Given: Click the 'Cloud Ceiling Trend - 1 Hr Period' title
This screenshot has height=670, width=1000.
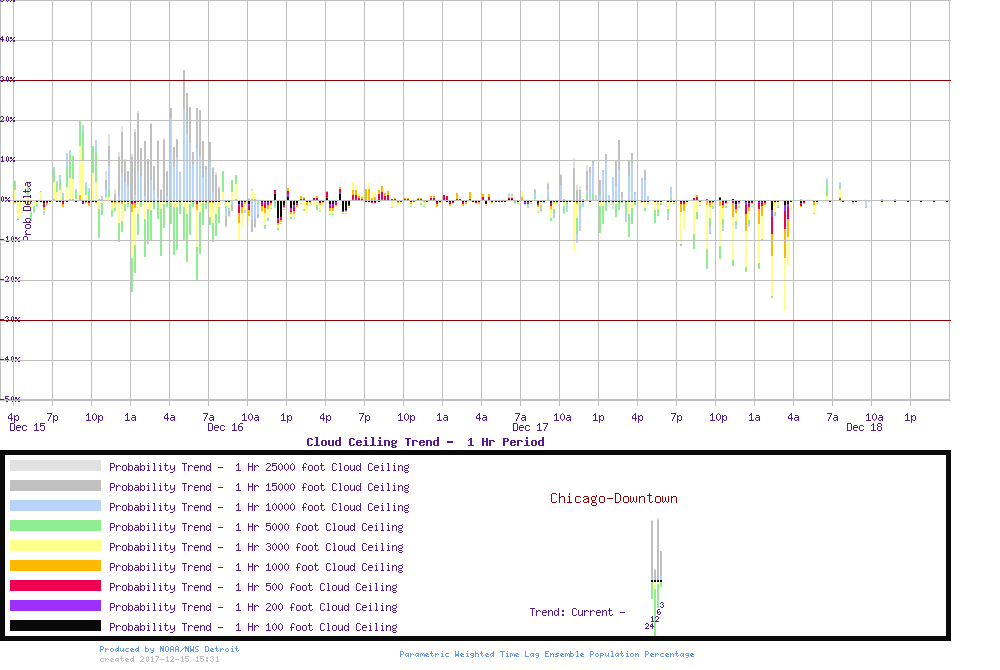Looking at the screenshot, I should pos(425,442).
